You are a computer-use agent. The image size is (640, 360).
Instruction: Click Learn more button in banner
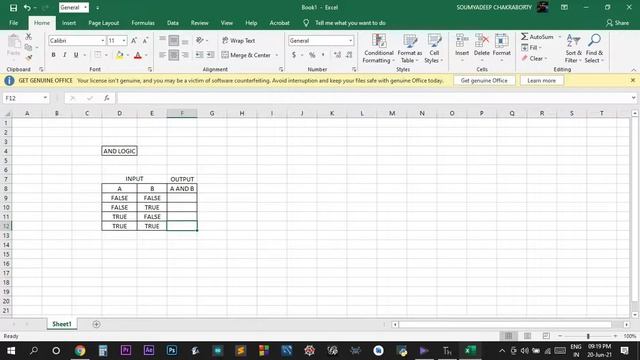542,80
